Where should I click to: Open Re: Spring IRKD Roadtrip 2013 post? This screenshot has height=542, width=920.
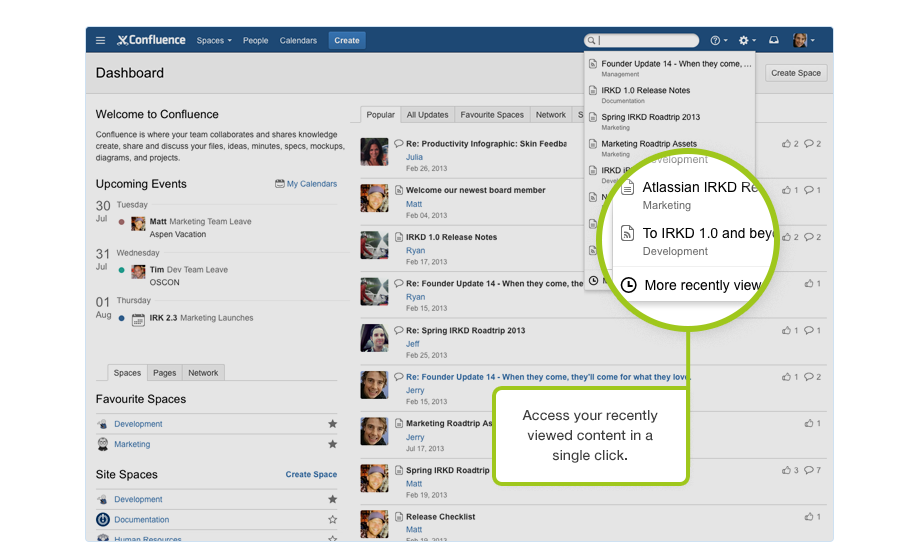point(465,330)
